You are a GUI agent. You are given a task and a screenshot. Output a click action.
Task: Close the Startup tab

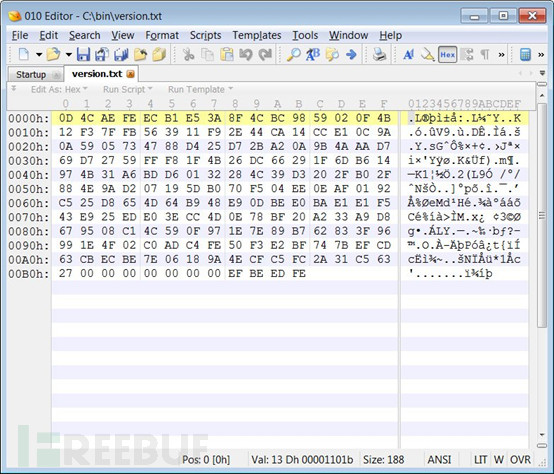(56, 75)
